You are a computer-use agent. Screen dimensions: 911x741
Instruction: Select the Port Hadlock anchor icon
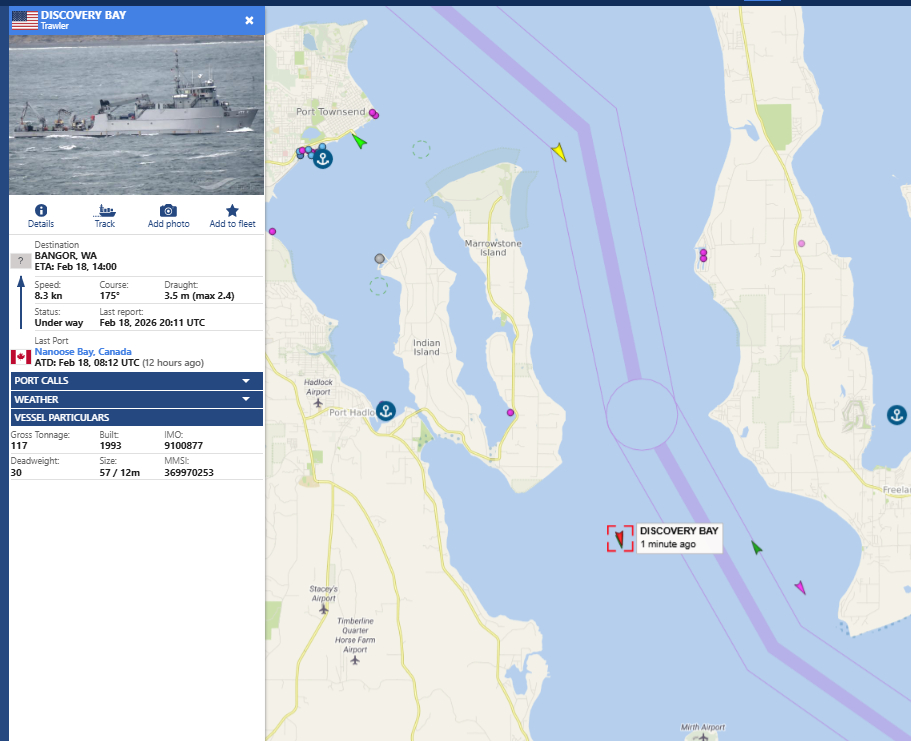coord(385,410)
